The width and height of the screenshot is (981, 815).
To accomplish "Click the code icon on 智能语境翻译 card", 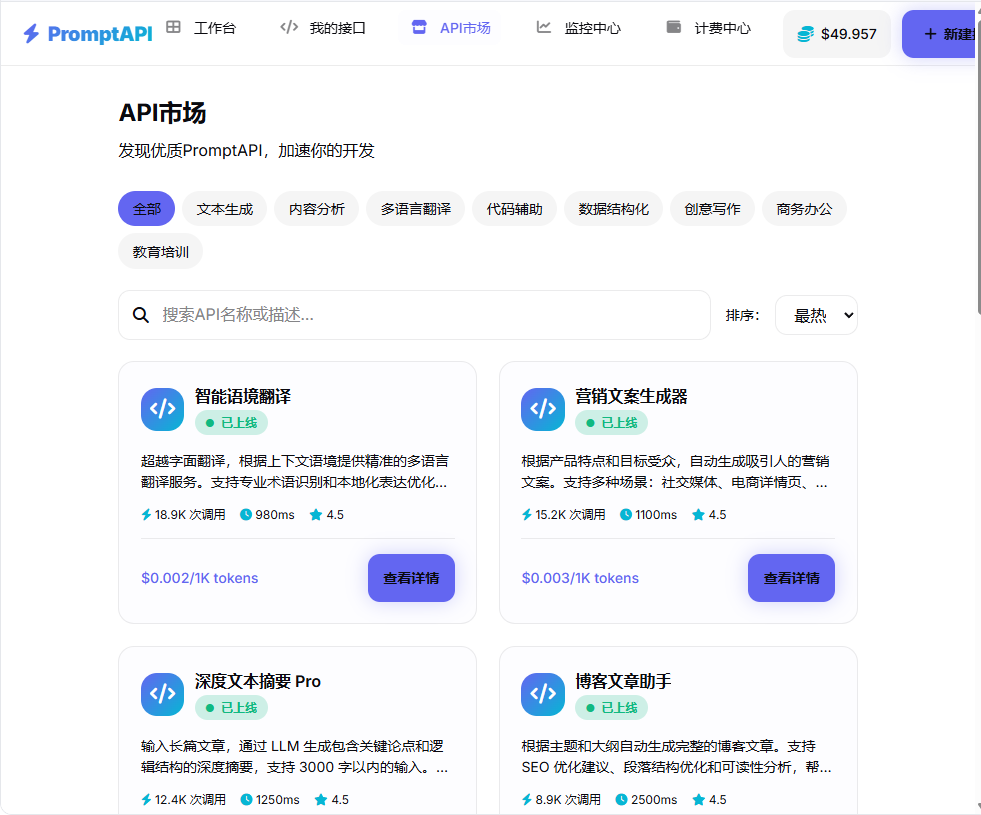I will point(162,409).
